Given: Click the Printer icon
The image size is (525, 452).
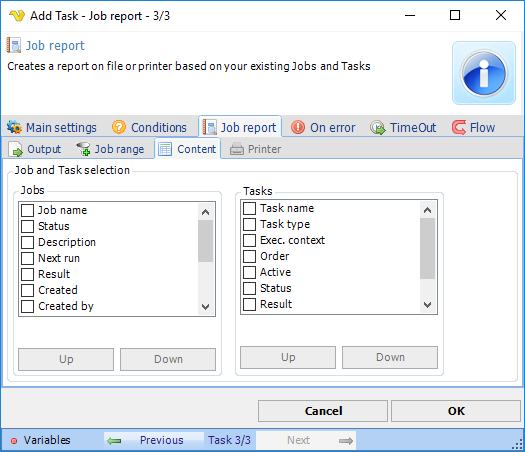Looking at the screenshot, I should click(237, 149).
